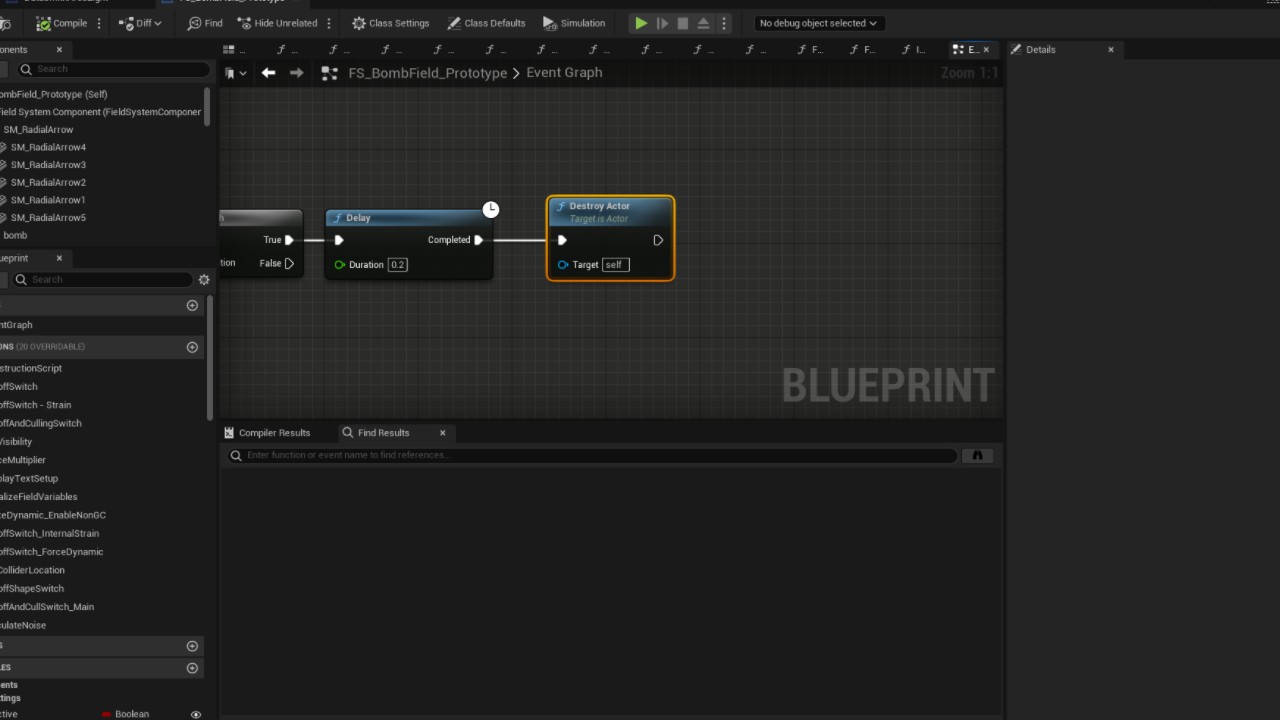Select the Find Results tab
The height and width of the screenshot is (720, 1280).
click(x=383, y=433)
